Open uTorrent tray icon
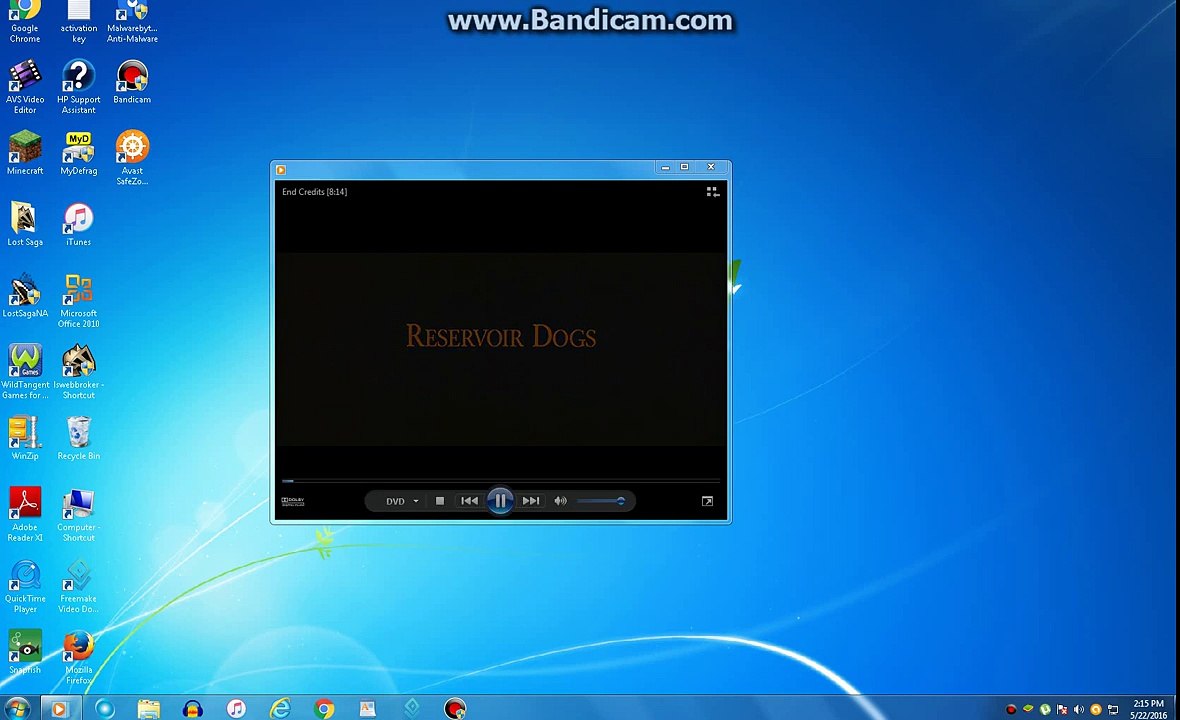 (x=1045, y=709)
